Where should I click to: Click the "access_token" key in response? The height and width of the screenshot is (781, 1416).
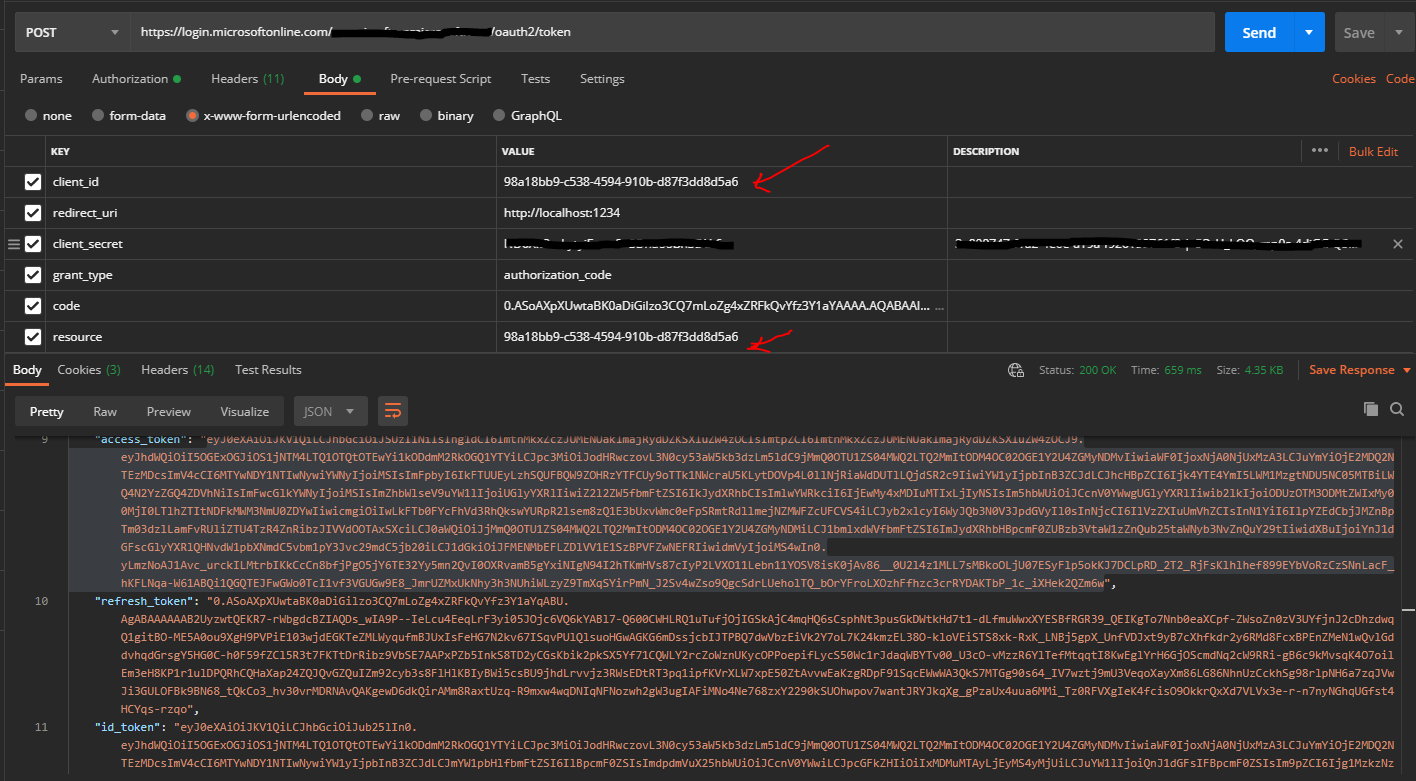pyautogui.click(x=140, y=439)
